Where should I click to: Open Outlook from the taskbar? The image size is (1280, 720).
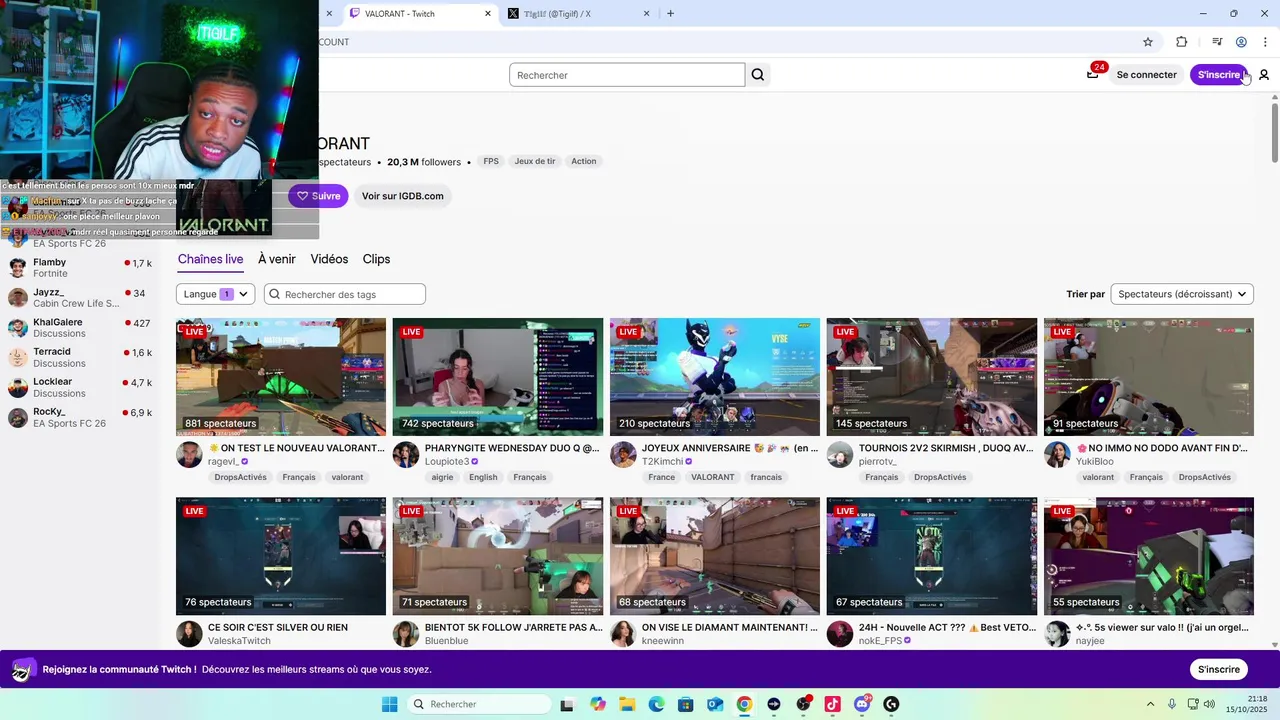(715, 704)
